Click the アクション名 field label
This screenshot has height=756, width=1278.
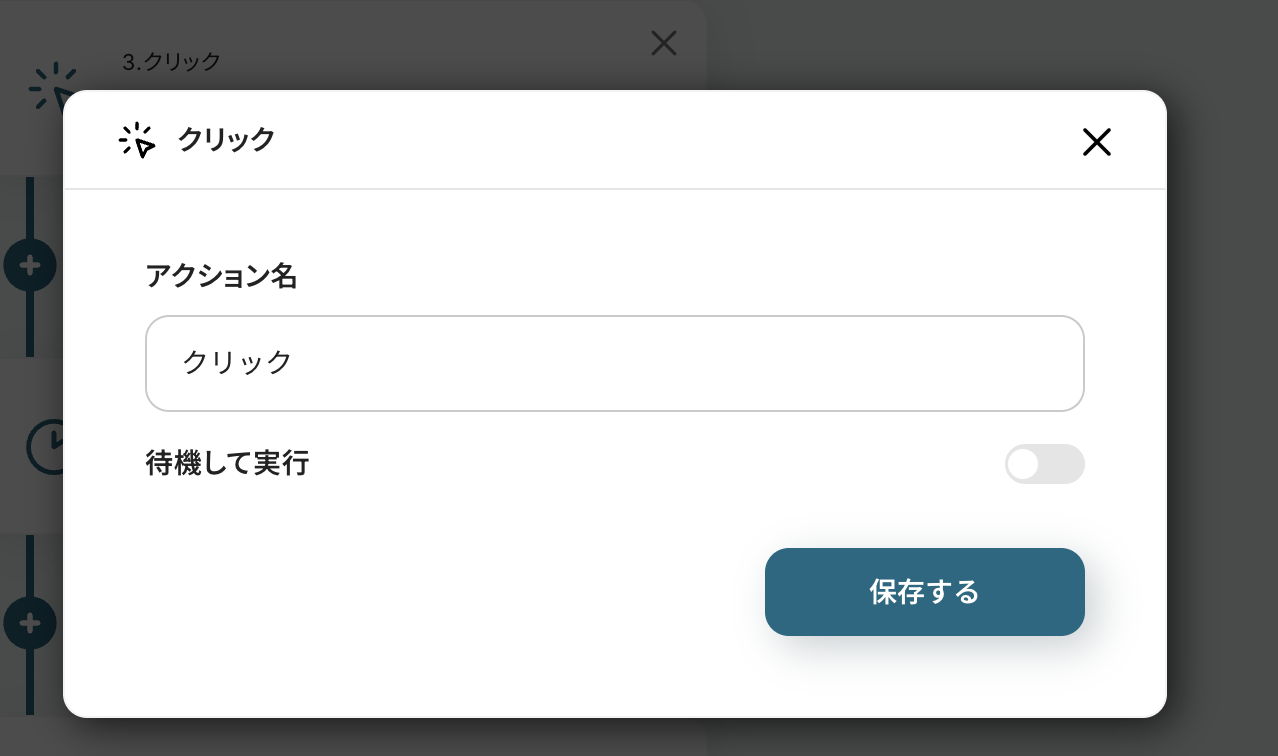221,276
